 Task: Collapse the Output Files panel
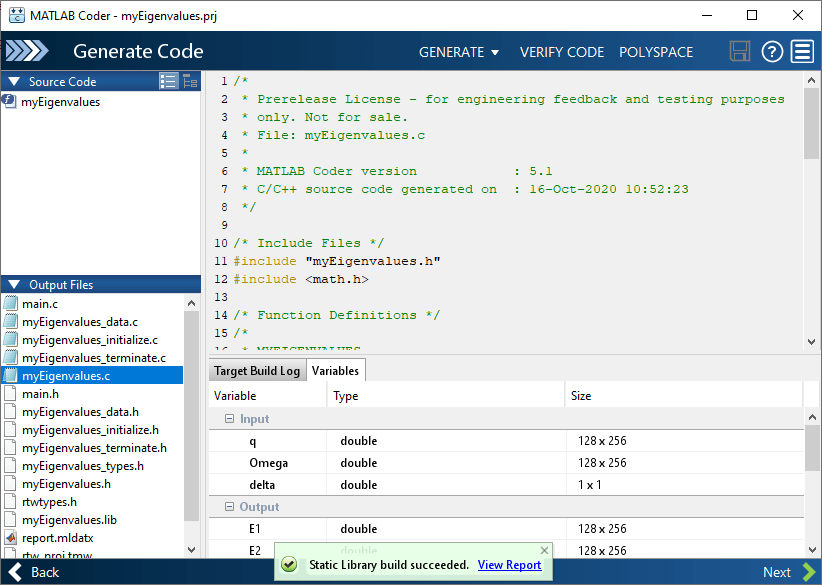(x=13, y=285)
